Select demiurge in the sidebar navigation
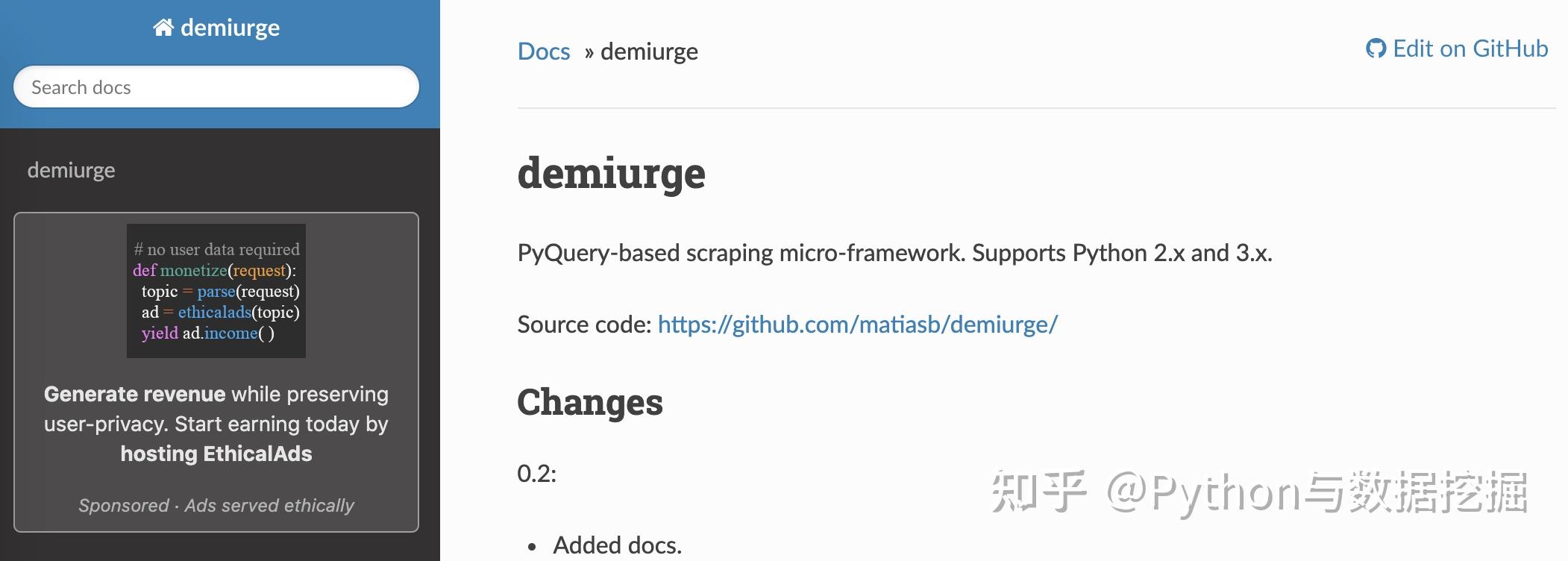1568x561 pixels. click(x=72, y=170)
